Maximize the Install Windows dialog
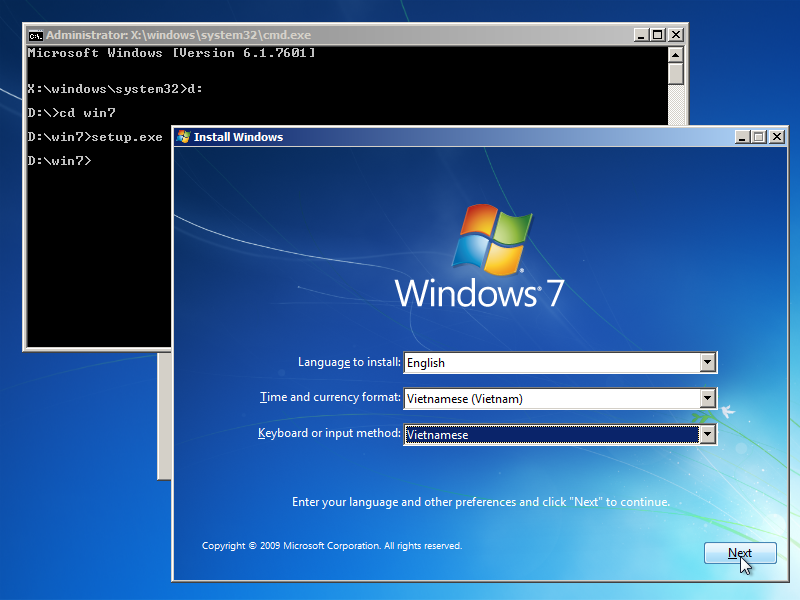Viewport: 800px width, 600px height. click(x=757, y=137)
